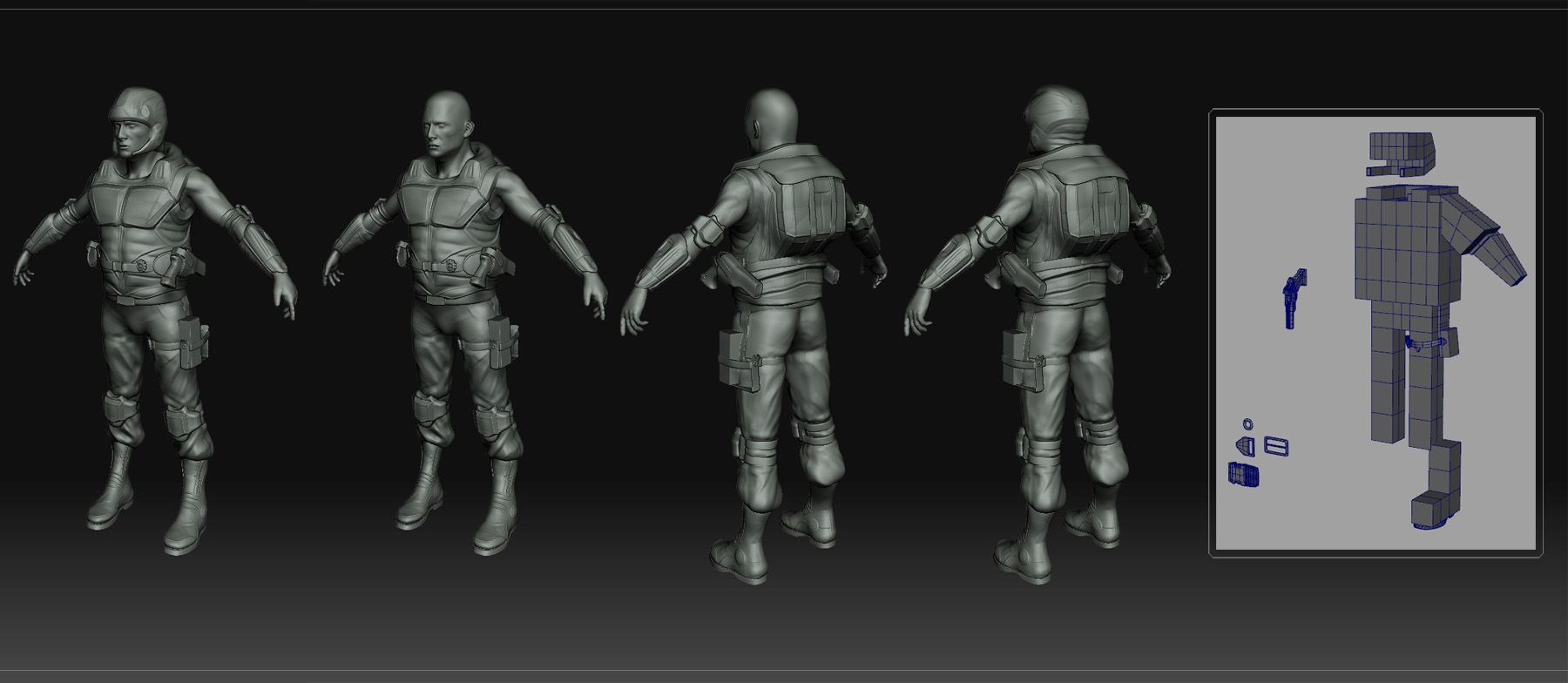This screenshot has height=683, width=1568.
Task: Select the bald front-view soldier model
Action: (x=466, y=321)
